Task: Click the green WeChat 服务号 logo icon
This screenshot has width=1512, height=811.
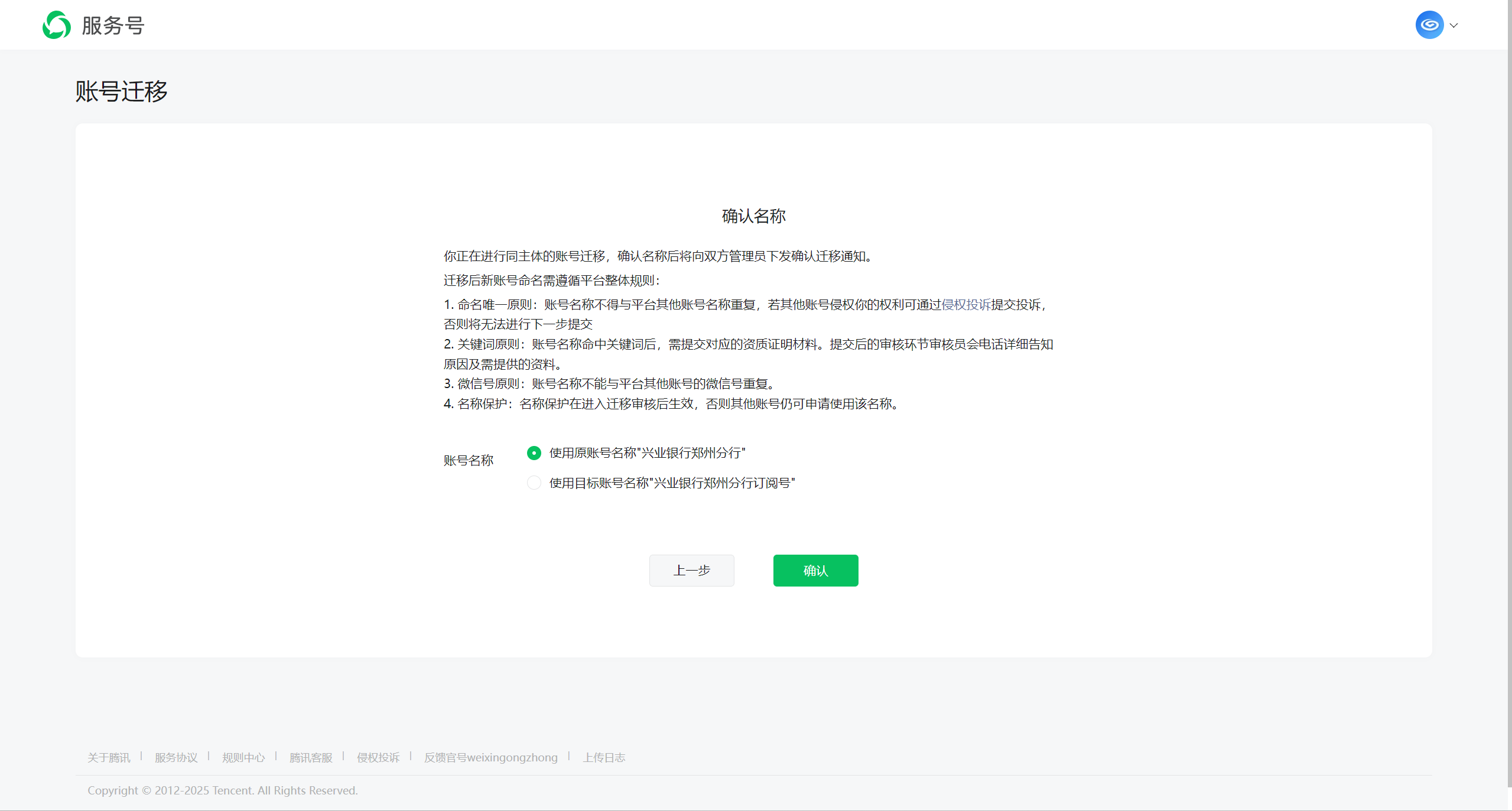Action: click(57, 25)
